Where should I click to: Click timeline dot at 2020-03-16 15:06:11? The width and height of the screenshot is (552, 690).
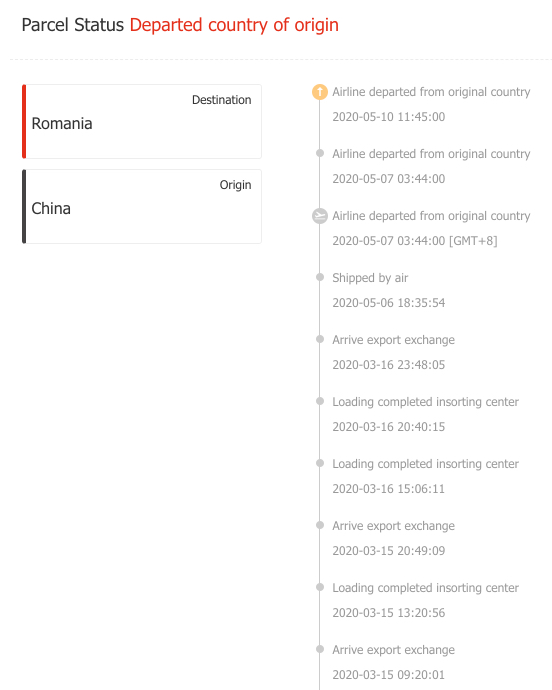coord(320,463)
